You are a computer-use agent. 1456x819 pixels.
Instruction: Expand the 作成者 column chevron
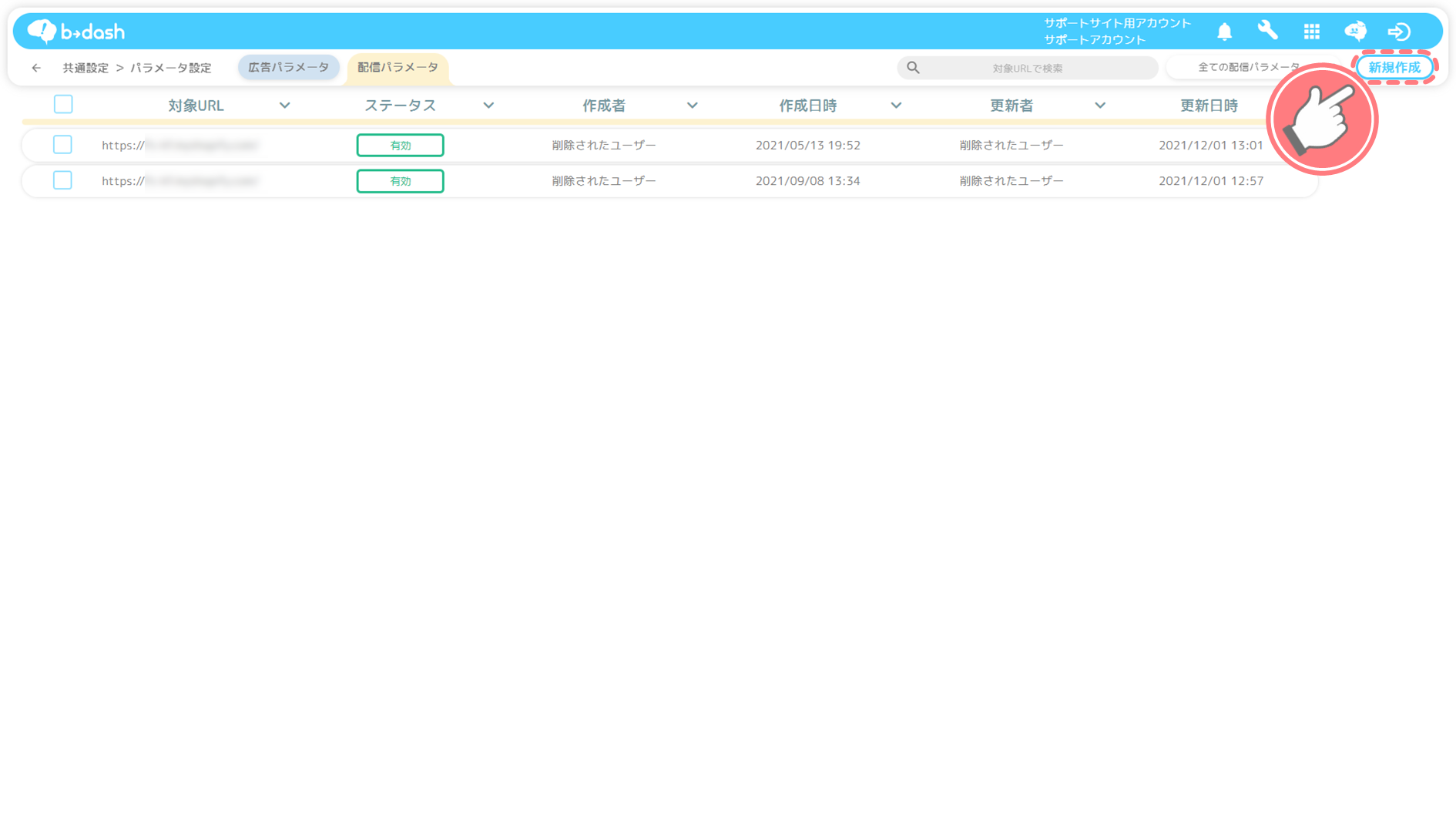tap(692, 106)
